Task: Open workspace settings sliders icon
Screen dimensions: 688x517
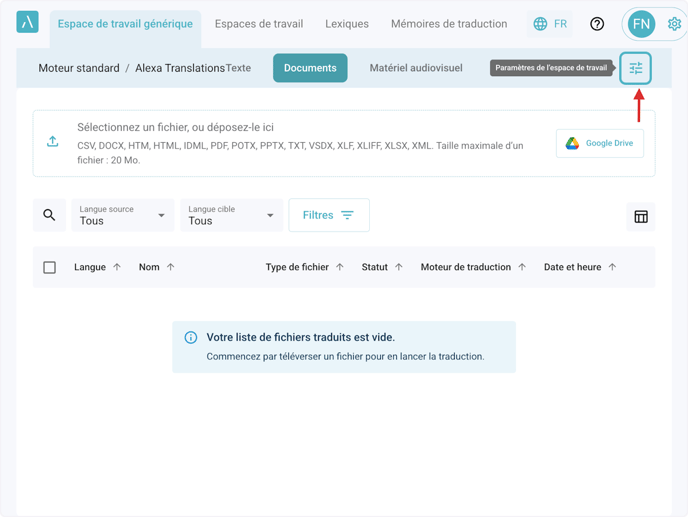Action: click(x=635, y=68)
